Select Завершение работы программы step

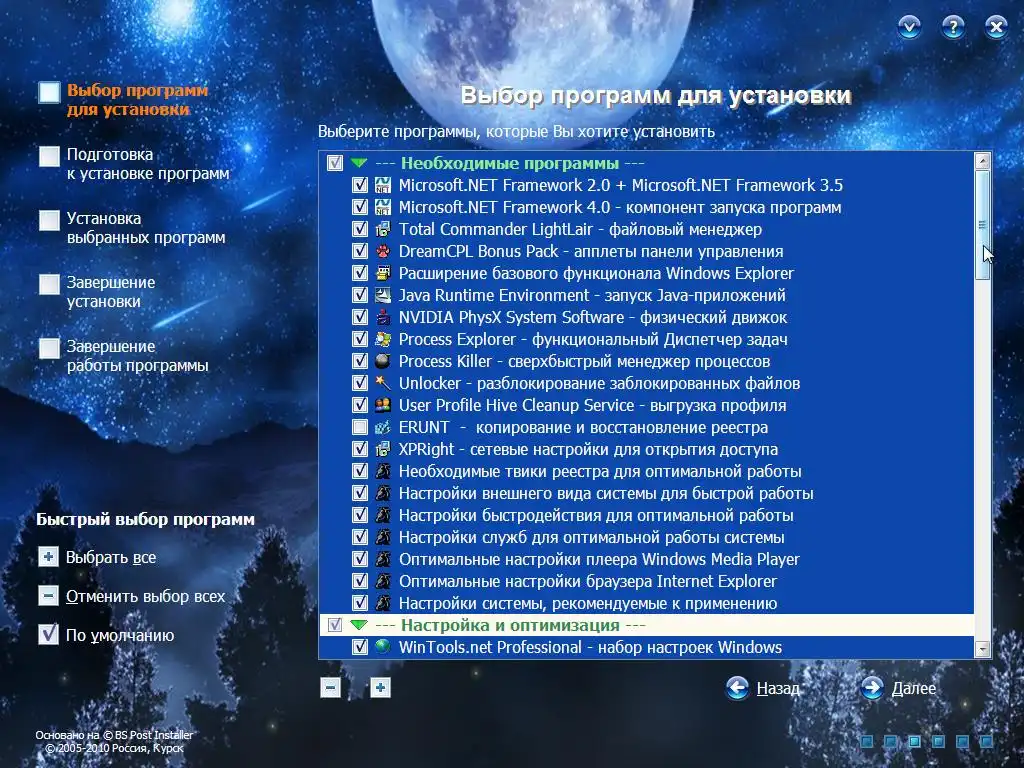click(123, 355)
